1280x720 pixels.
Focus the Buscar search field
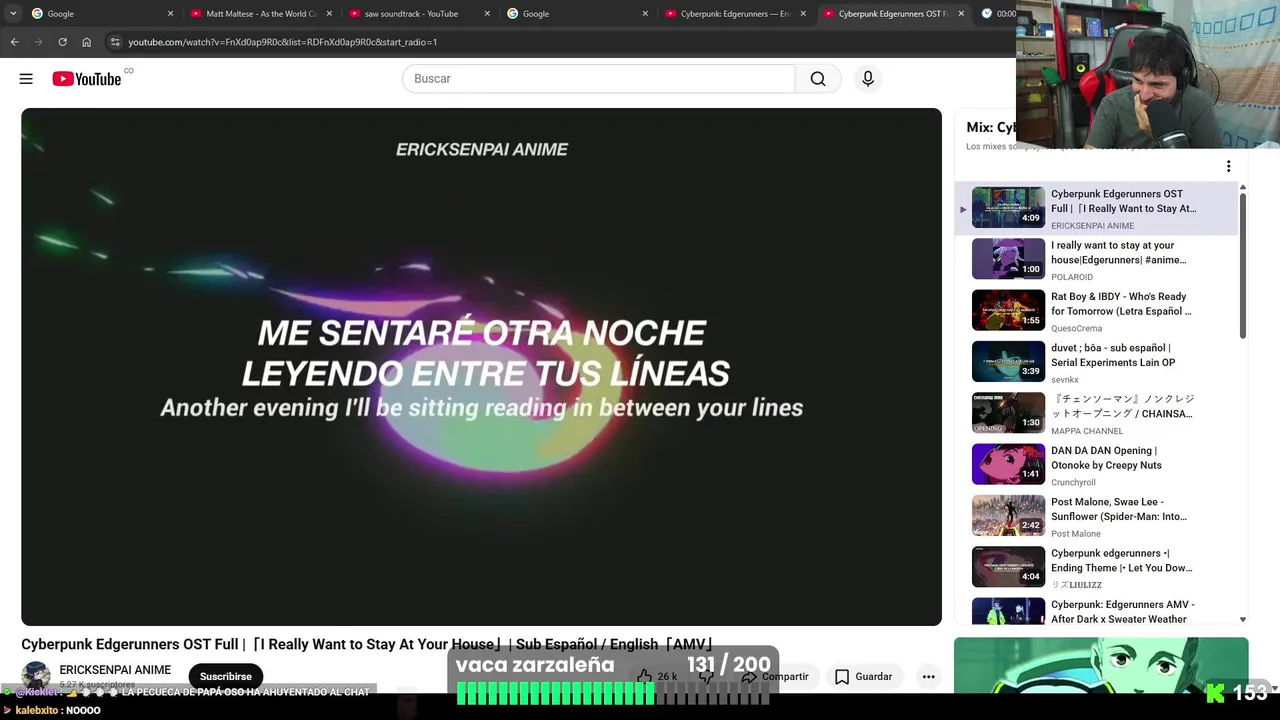[x=598, y=79]
